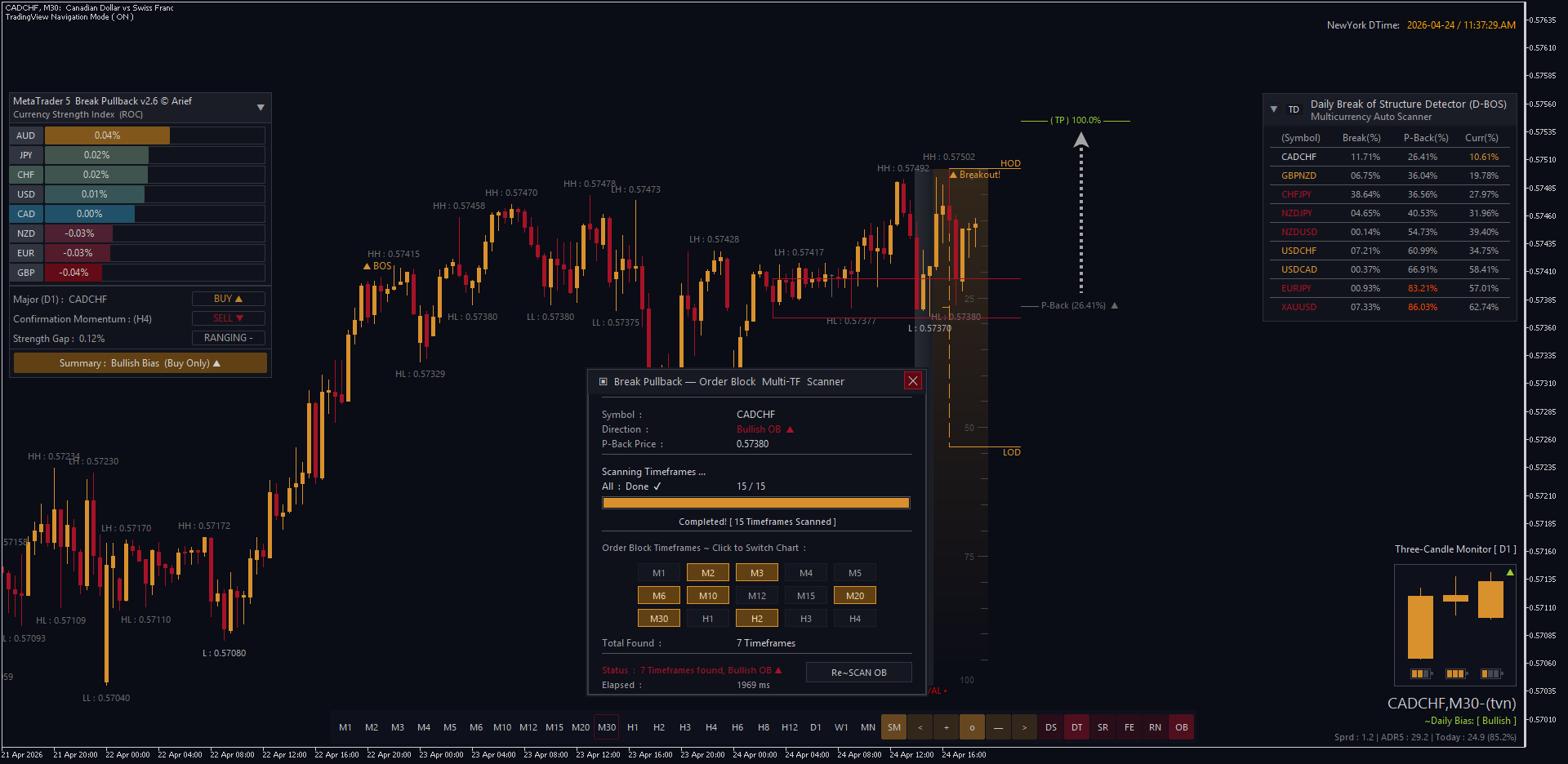Collapse the Break Pullback currency strength panel
Image resolution: width=1568 pixels, height=764 pixels.
click(x=261, y=108)
